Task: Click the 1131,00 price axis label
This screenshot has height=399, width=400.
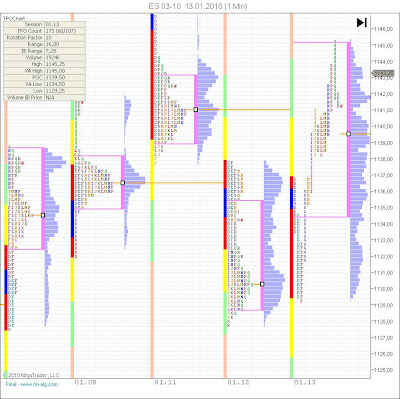Action: tap(383, 273)
